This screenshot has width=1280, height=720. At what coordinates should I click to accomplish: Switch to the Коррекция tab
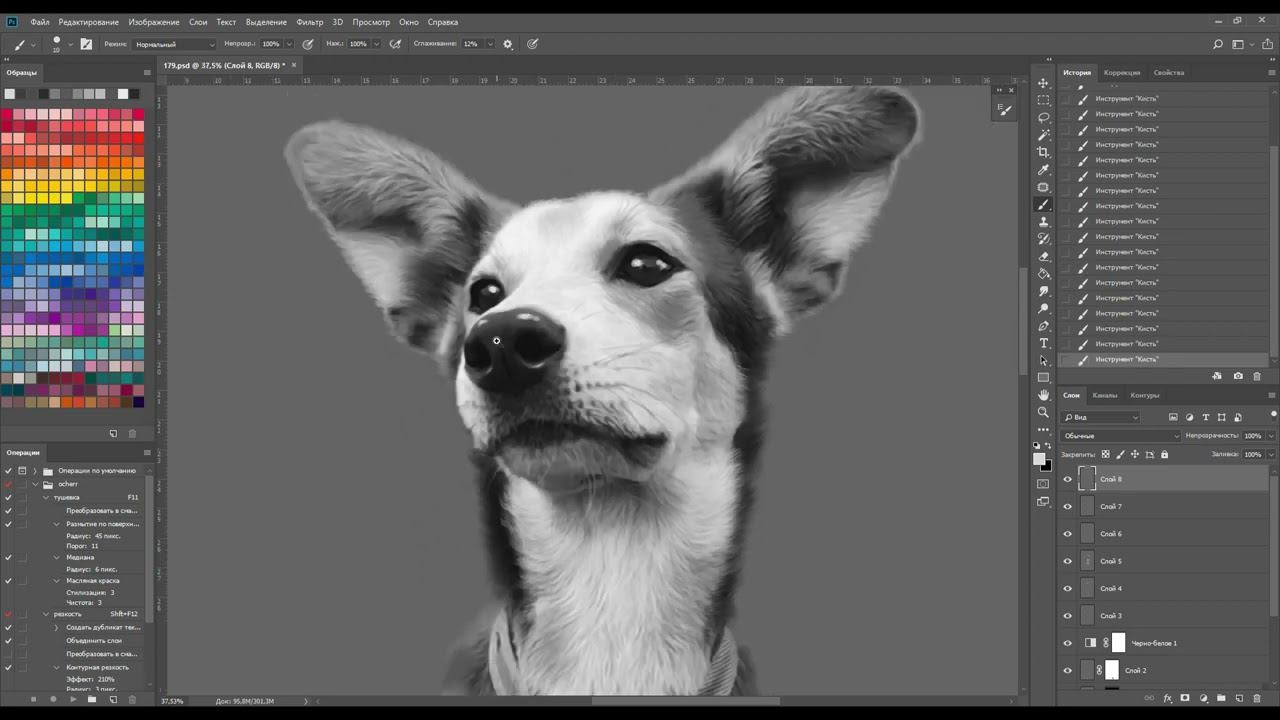coord(1122,73)
